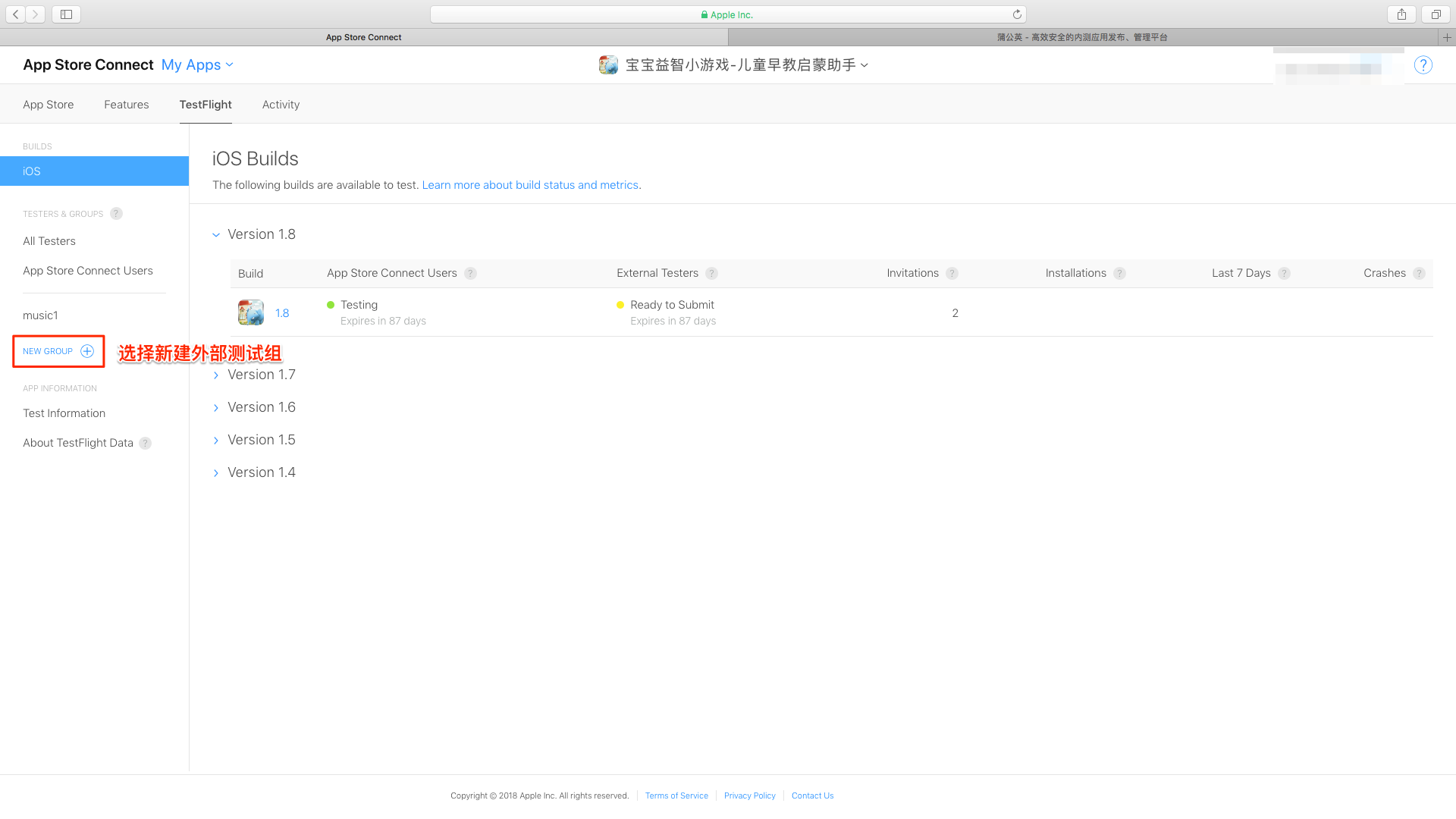
Task: Select the App Store Connect browser tab
Action: tap(364, 37)
